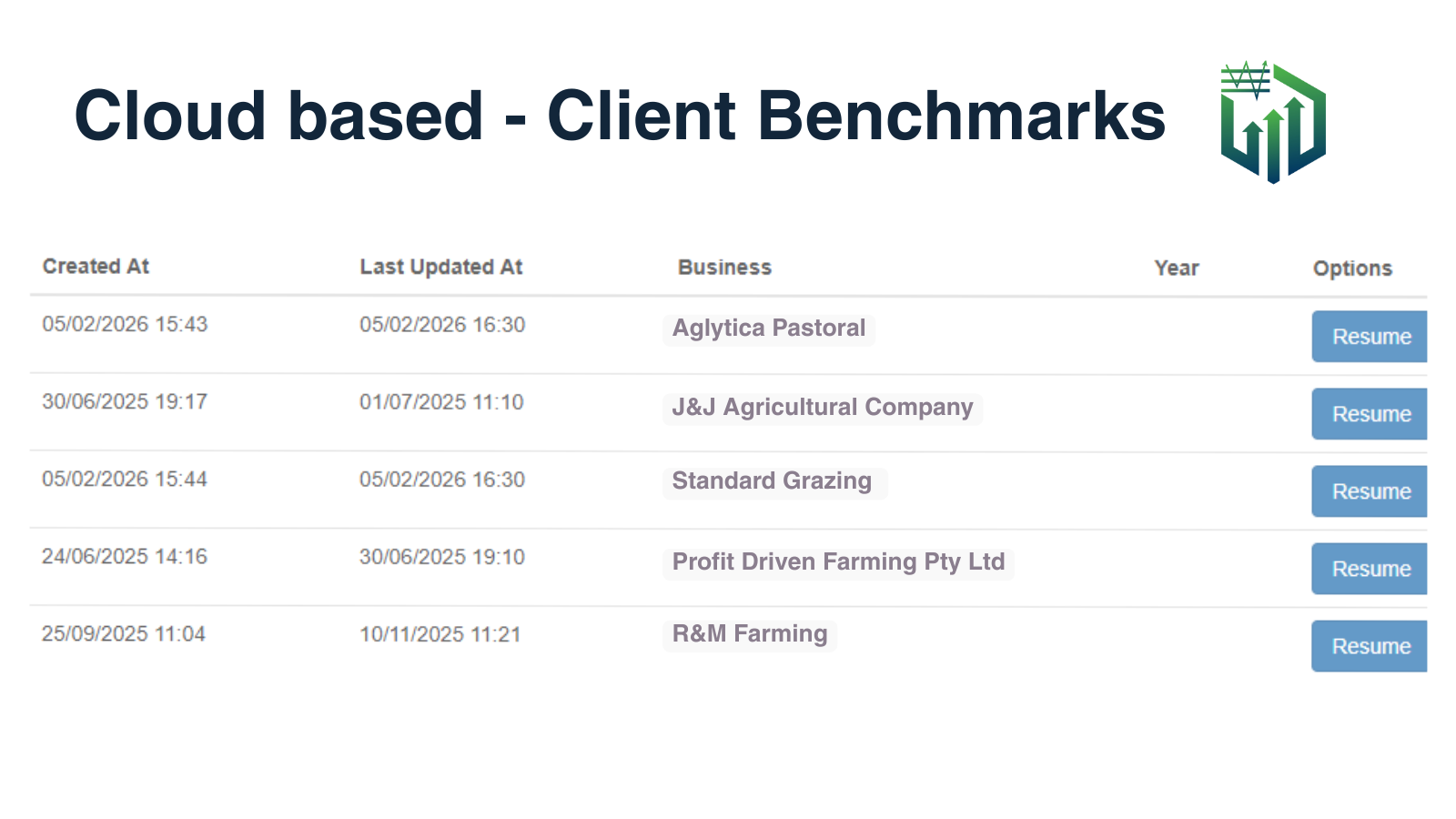Click the 05/02/2026 15:43 created date
The width and height of the screenshot is (1456, 819).
125,325
